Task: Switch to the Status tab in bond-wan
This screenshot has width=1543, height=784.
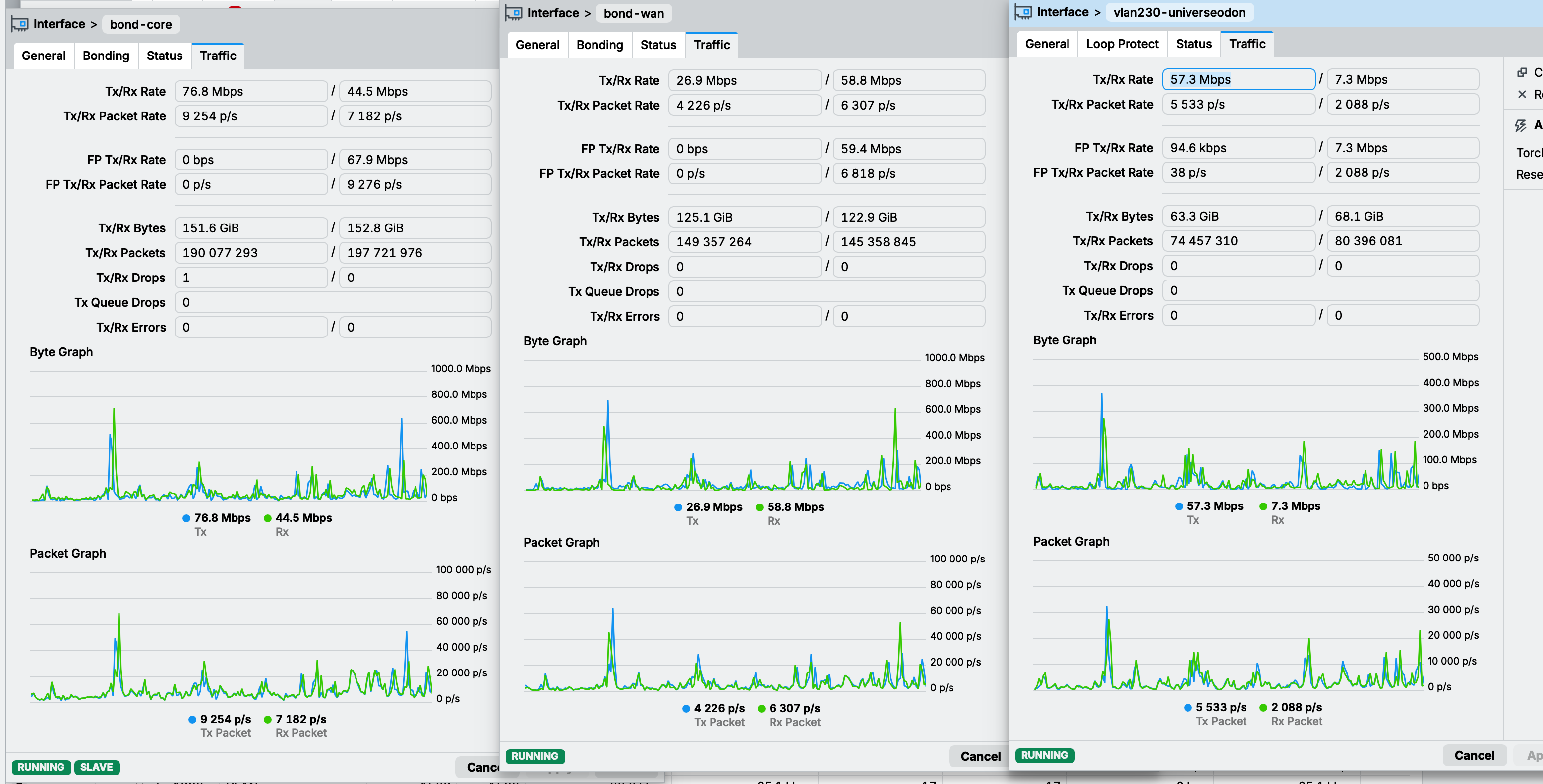Action: pyautogui.click(x=658, y=45)
